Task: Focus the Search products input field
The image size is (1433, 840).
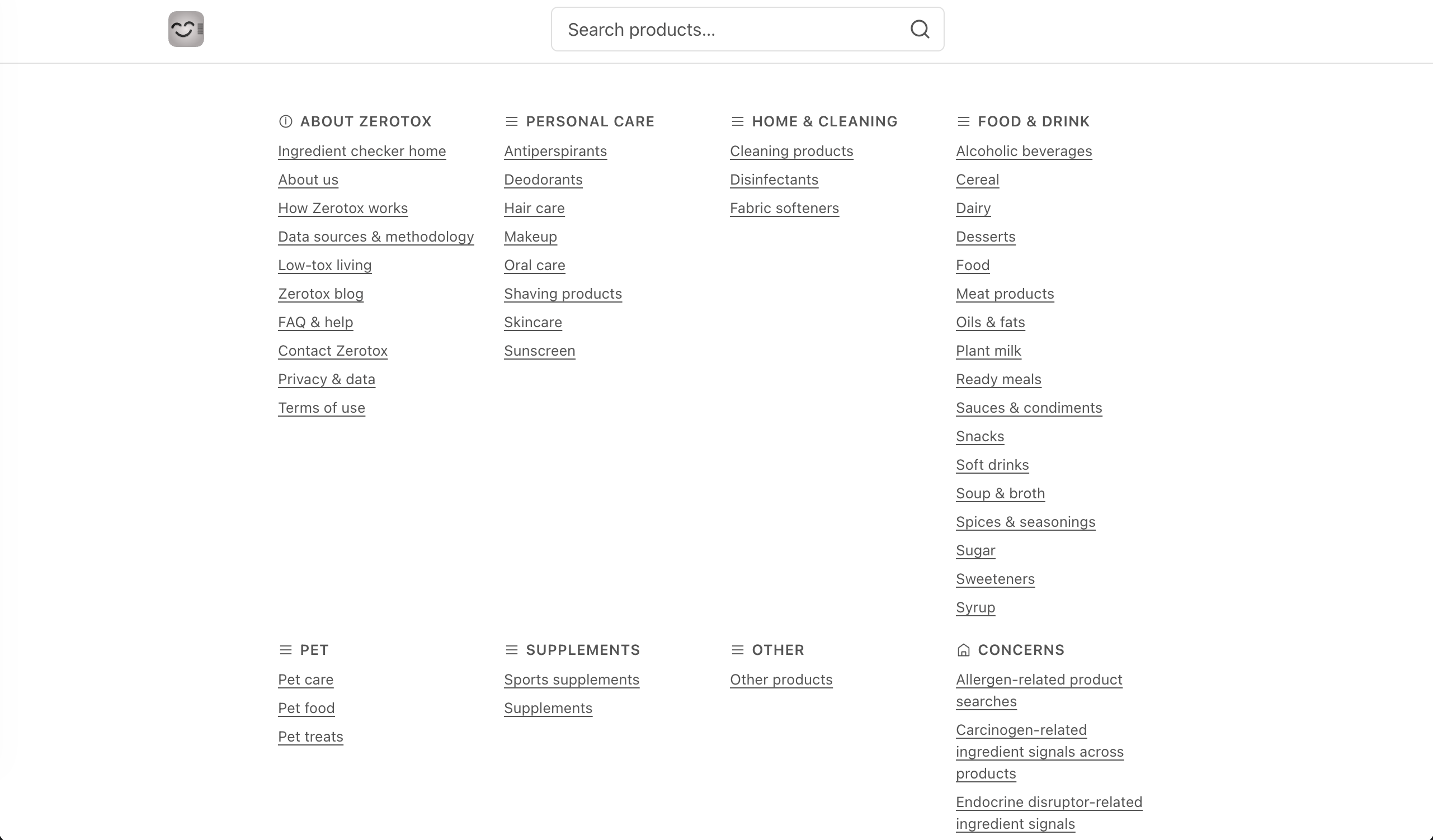Action: tap(728, 29)
